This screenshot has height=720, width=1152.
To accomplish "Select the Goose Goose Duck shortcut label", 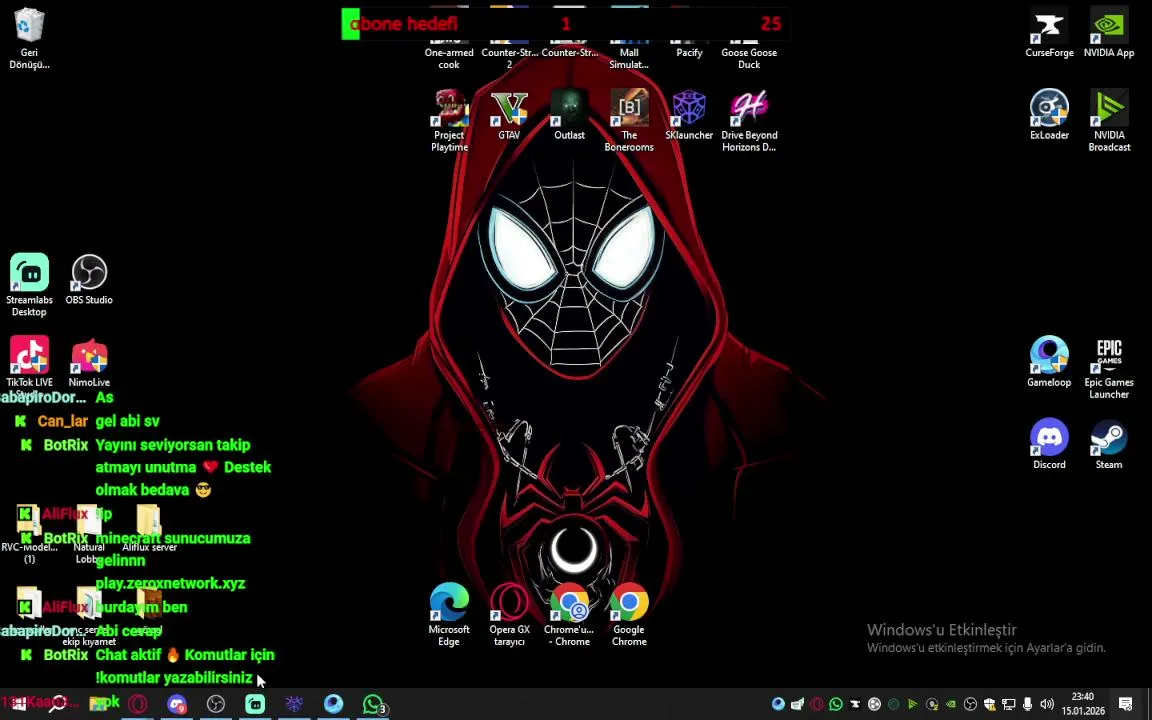I will (749, 58).
